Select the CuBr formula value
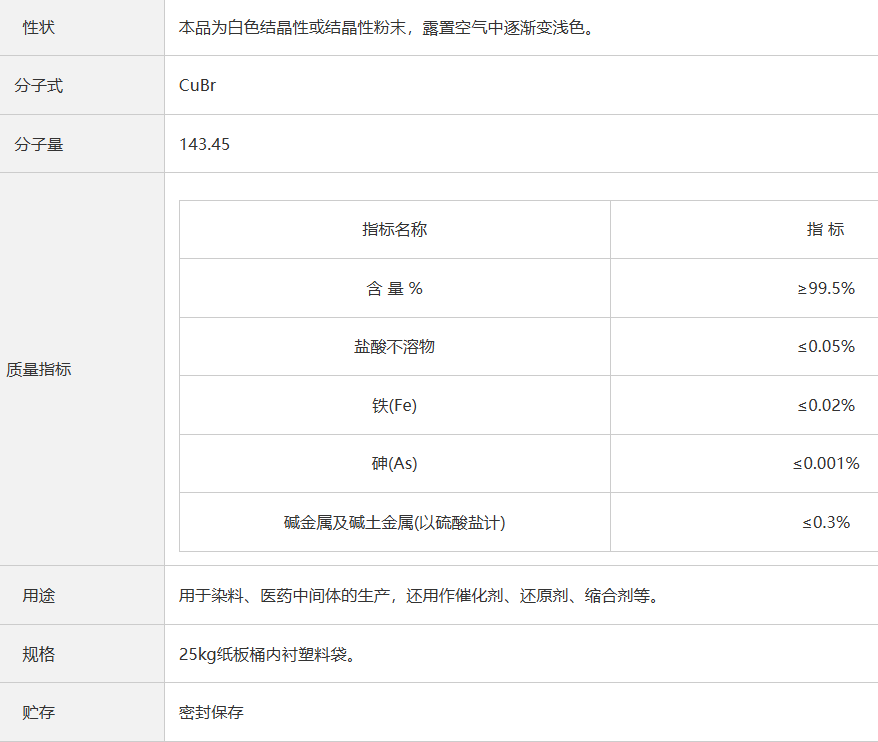The width and height of the screenshot is (878, 742). click(x=197, y=86)
